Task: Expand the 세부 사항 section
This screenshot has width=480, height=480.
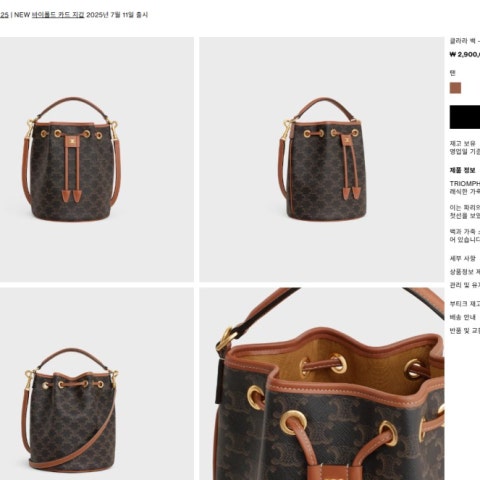Action: (x=463, y=258)
